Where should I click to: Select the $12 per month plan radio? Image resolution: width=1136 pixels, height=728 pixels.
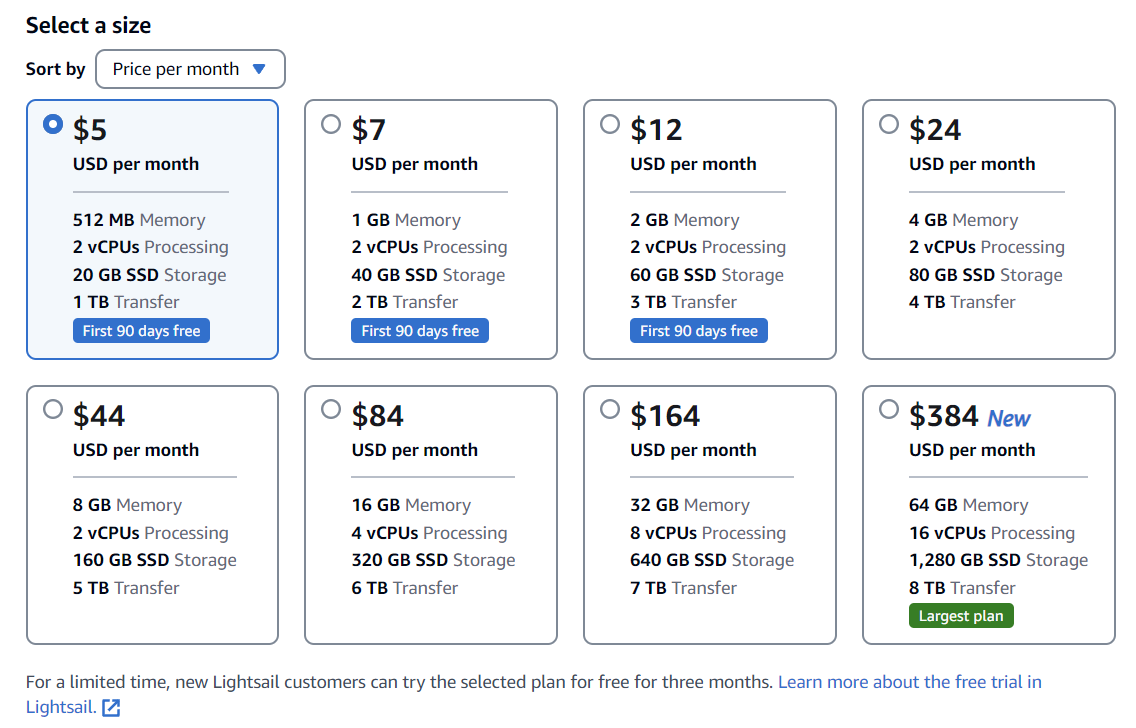[609, 124]
